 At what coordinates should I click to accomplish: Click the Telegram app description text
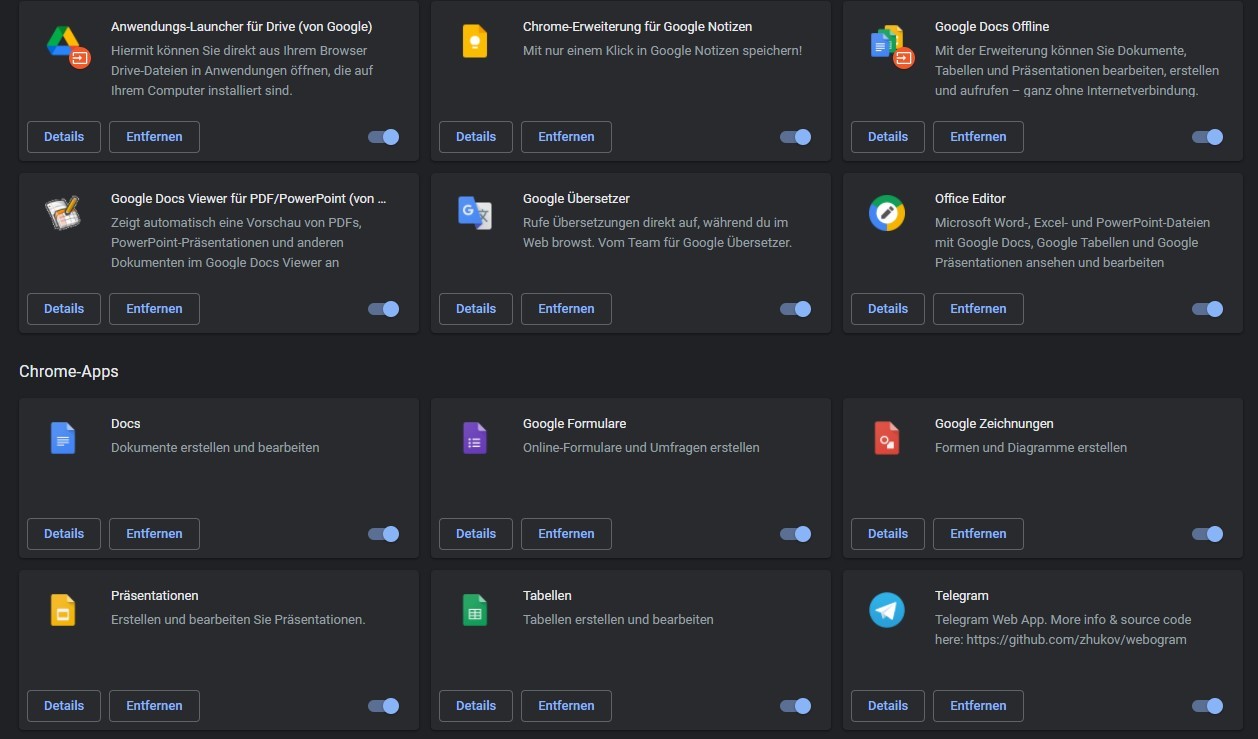1062,629
